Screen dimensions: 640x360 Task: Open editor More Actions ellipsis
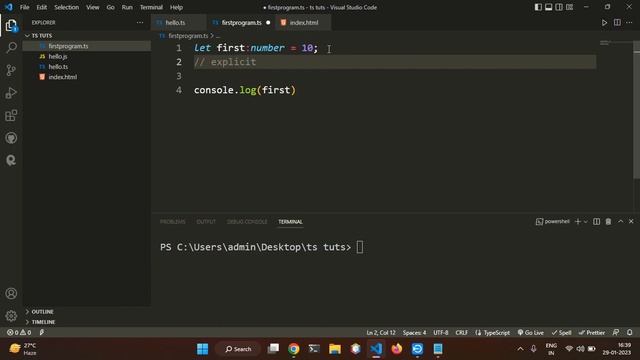[x=629, y=23]
